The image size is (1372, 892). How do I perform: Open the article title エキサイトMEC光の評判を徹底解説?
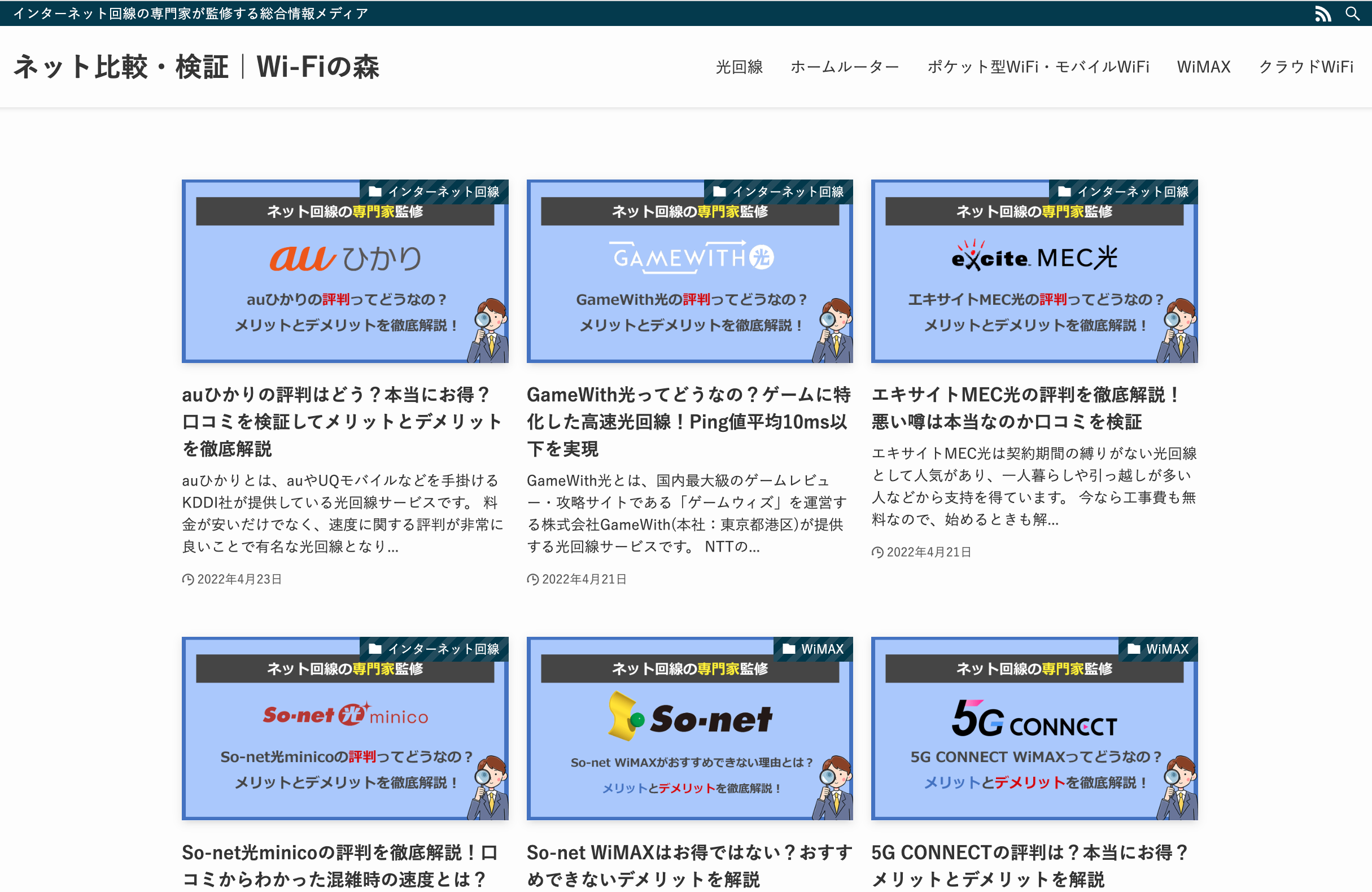(x=1027, y=408)
